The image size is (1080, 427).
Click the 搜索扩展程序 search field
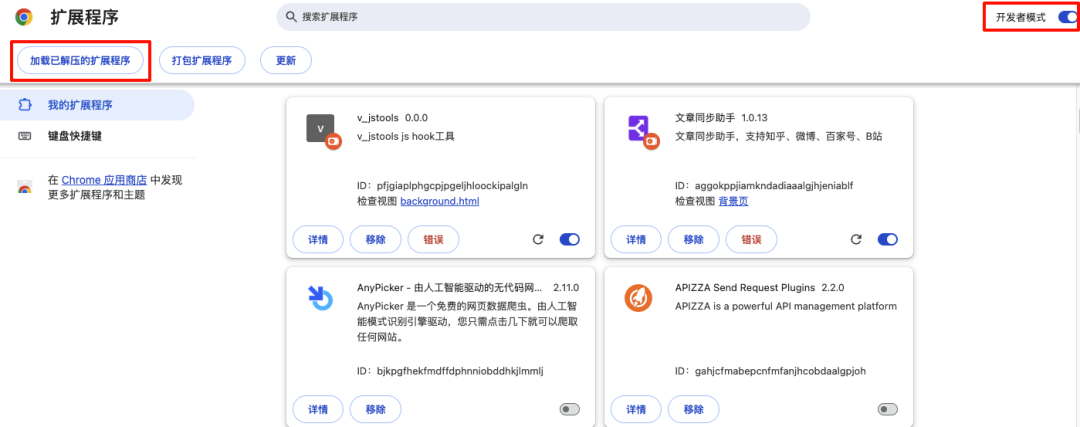tap(543, 17)
